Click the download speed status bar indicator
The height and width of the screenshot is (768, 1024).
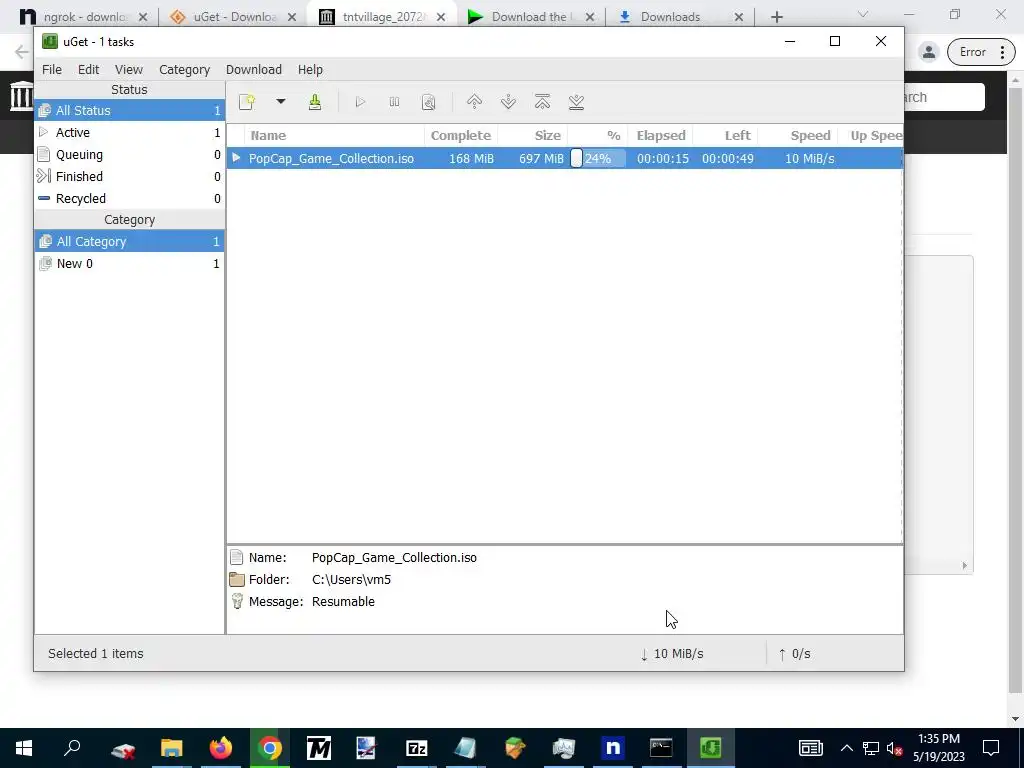pyautogui.click(x=672, y=654)
